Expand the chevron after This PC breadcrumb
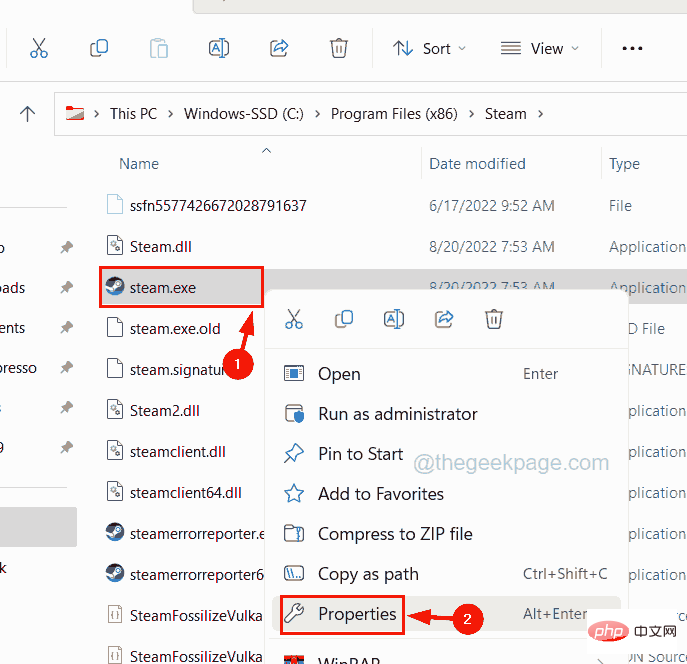 170,114
